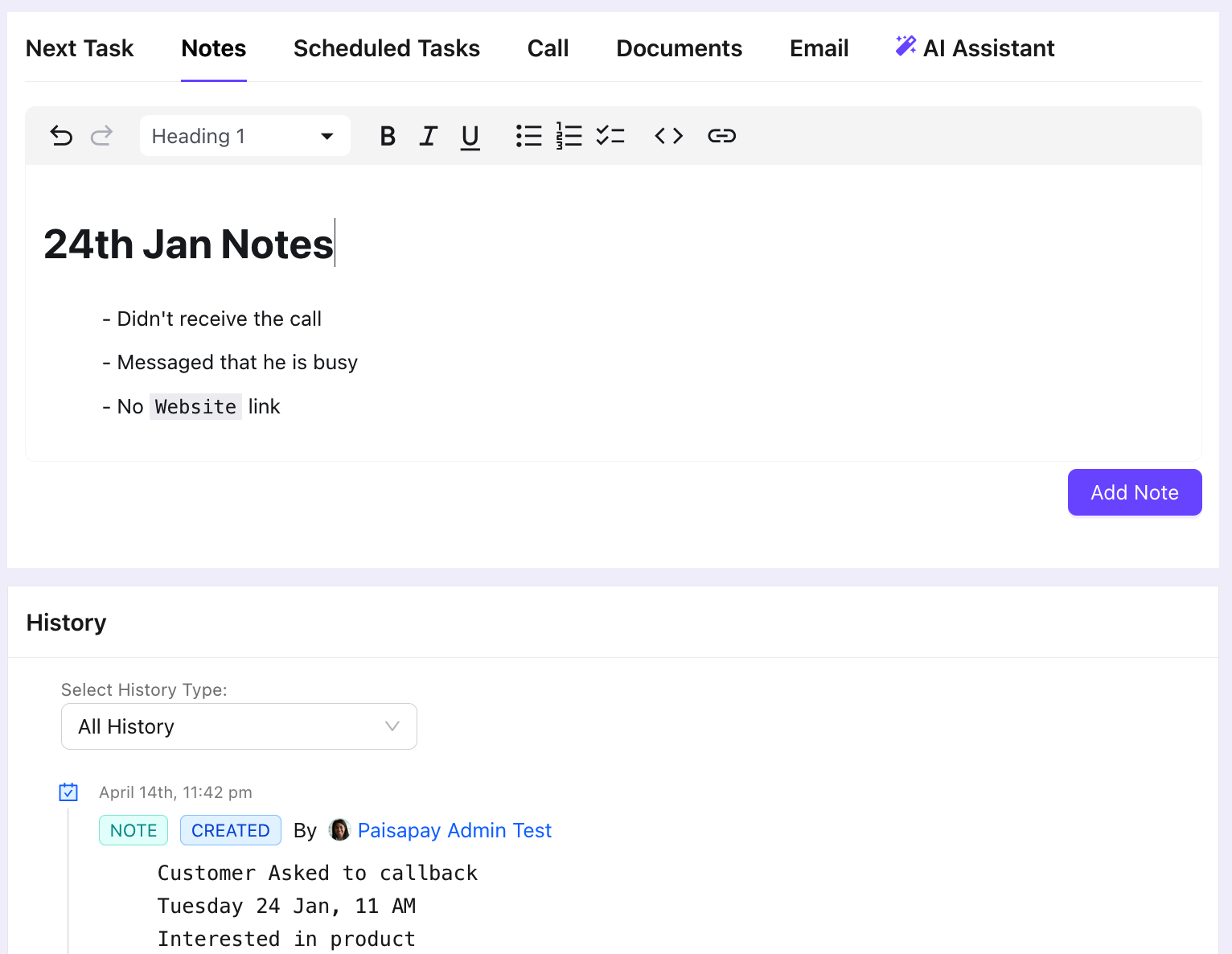1232x954 pixels.
Task: Apply inline code formatting
Action: pyautogui.click(x=668, y=136)
